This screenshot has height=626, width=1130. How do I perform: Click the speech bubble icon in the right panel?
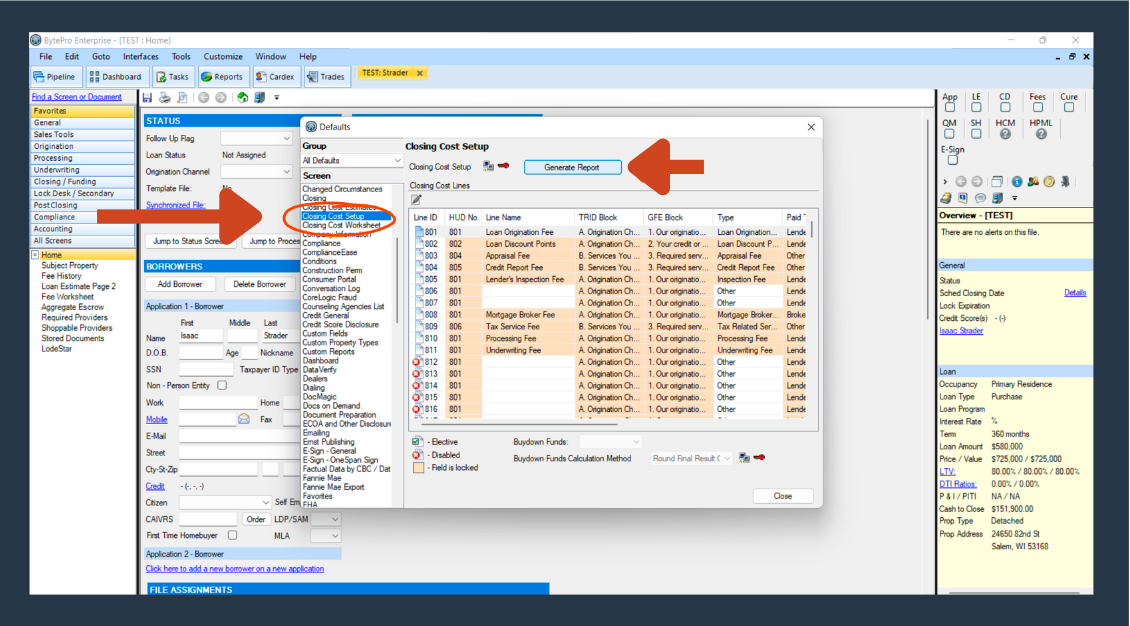point(980,197)
